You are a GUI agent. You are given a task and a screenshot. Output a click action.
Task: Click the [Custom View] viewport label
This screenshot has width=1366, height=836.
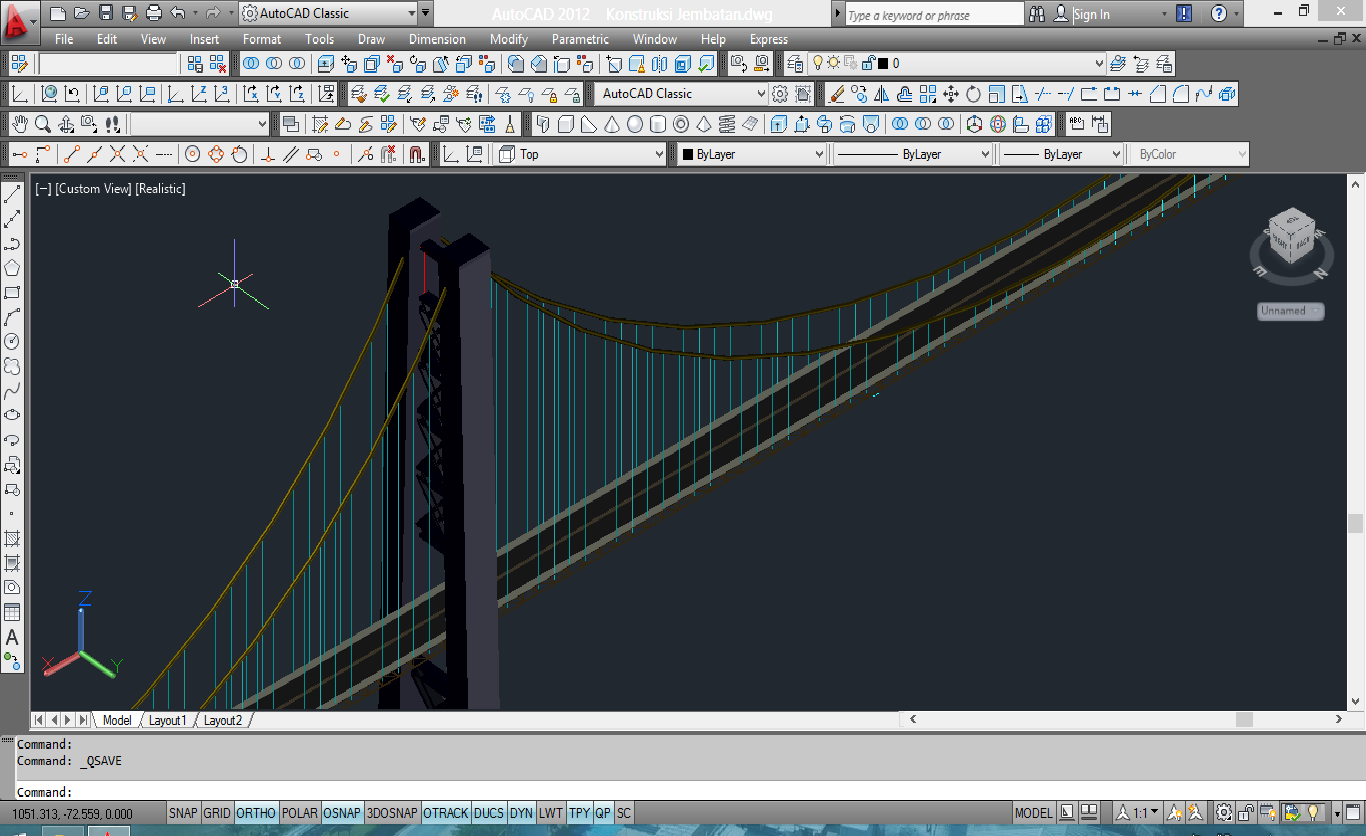point(93,188)
